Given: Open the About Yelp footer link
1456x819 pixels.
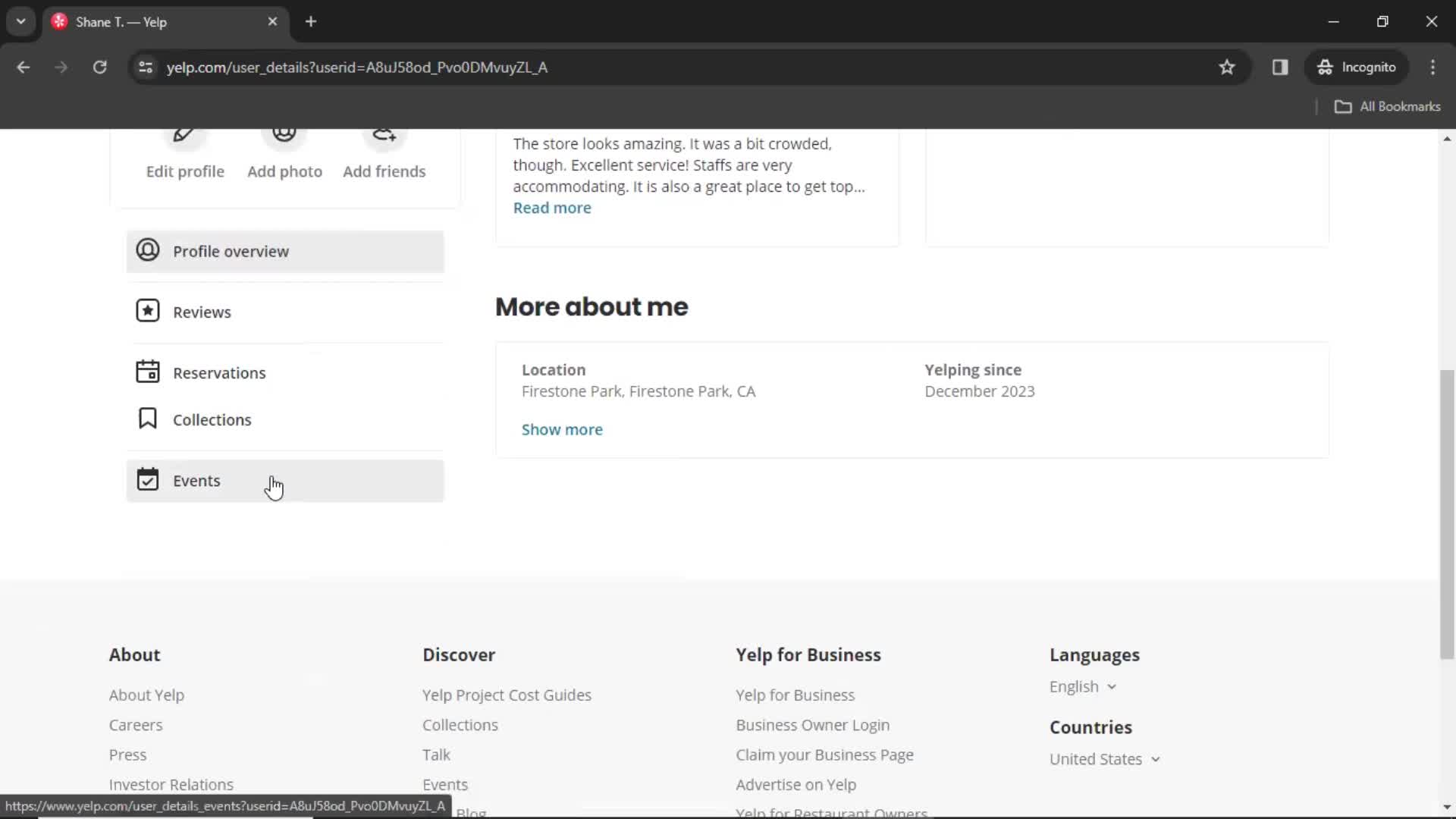Looking at the screenshot, I should coord(146,695).
